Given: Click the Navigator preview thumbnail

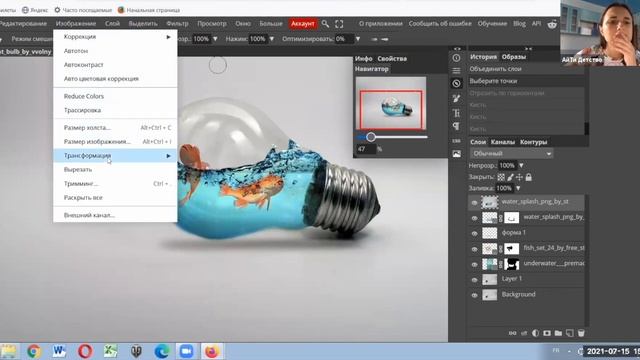Looking at the screenshot, I should click(391, 103).
